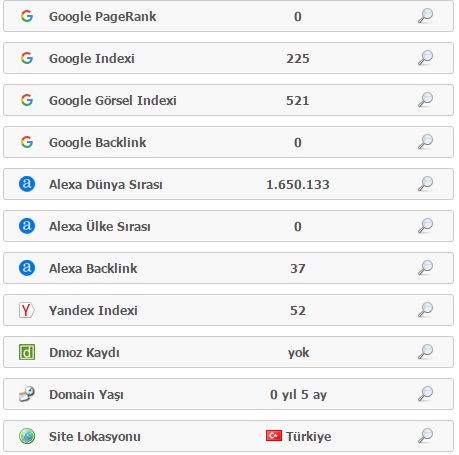Click magnifier icon in Google Görsel Indexi row
The image size is (459, 455).
tap(425, 100)
